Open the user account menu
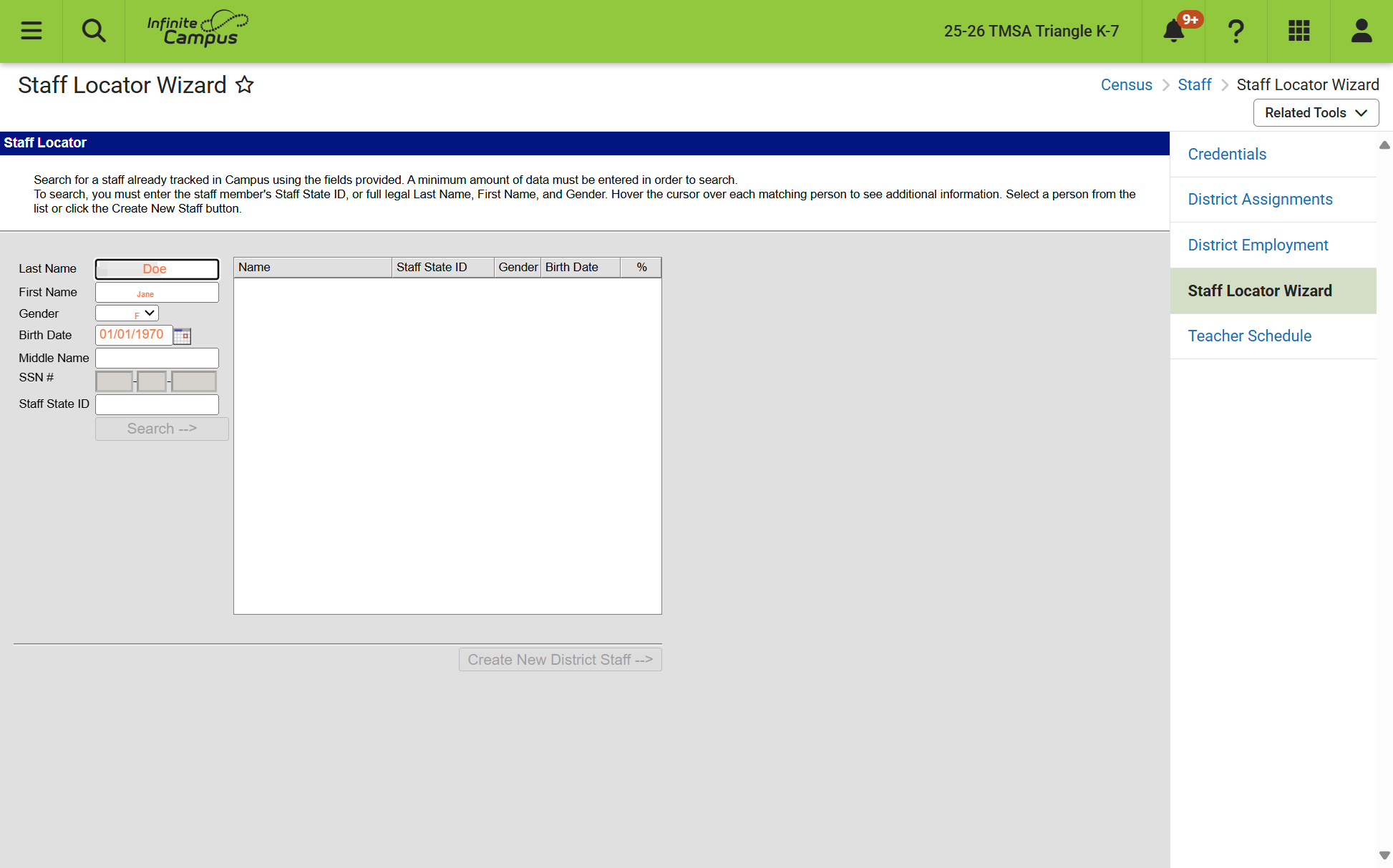The image size is (1393, 868). point(1361,31)
